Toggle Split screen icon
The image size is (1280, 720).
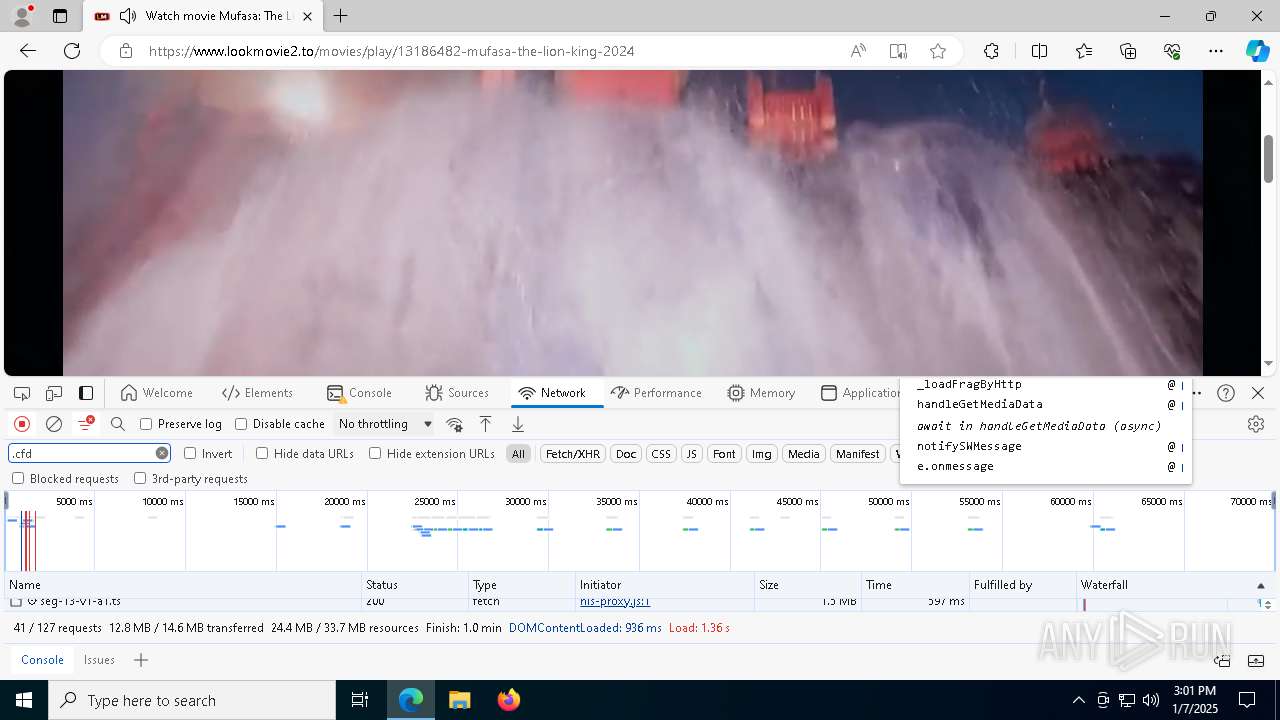(1039, 51)
